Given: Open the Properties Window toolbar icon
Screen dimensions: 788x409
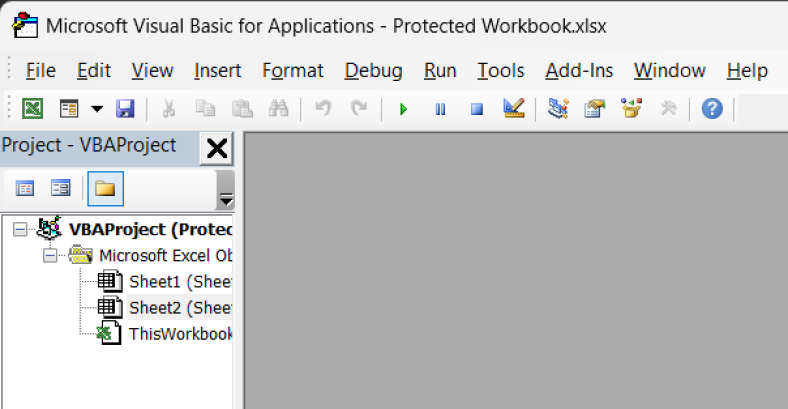Looking at the screenshot, I should pos(594,108).
